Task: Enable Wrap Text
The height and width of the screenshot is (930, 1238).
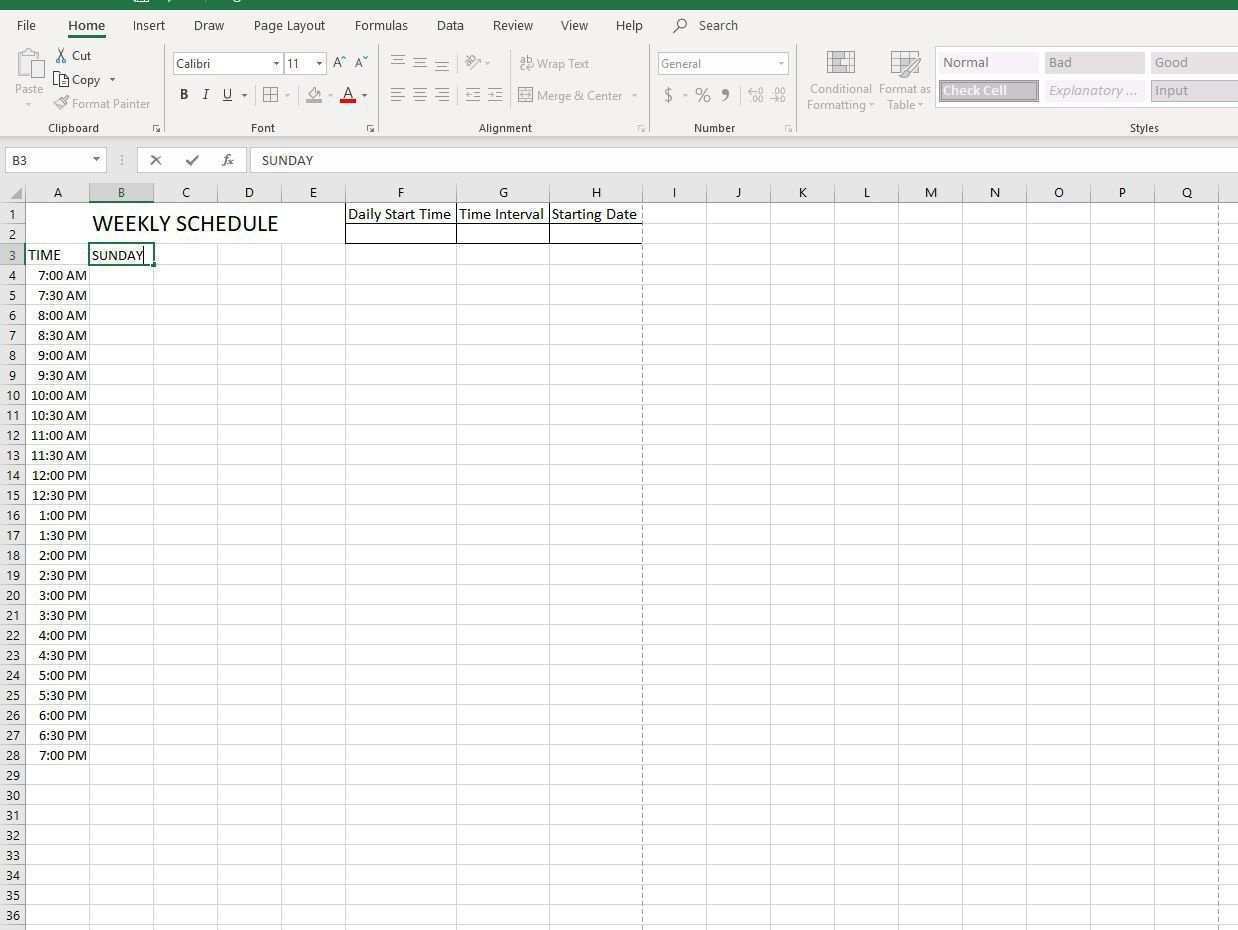Action: pos(554,63)
